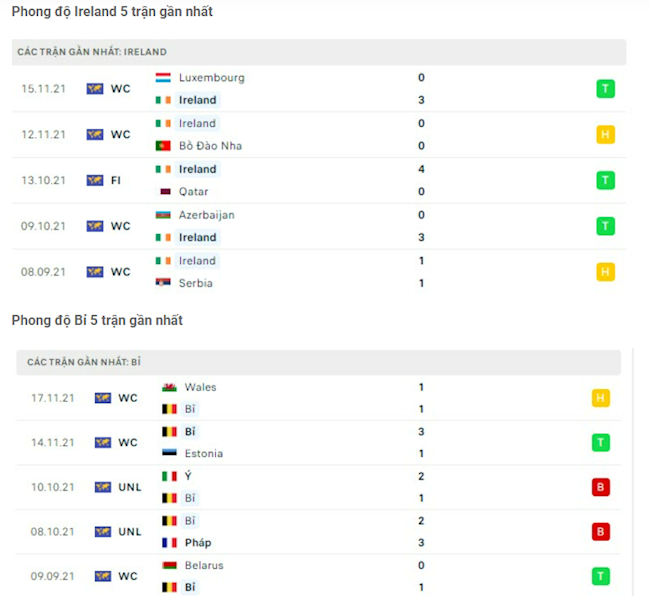Select the Estonia team name
Screen dimensions: 650x604
coord(204,454)
